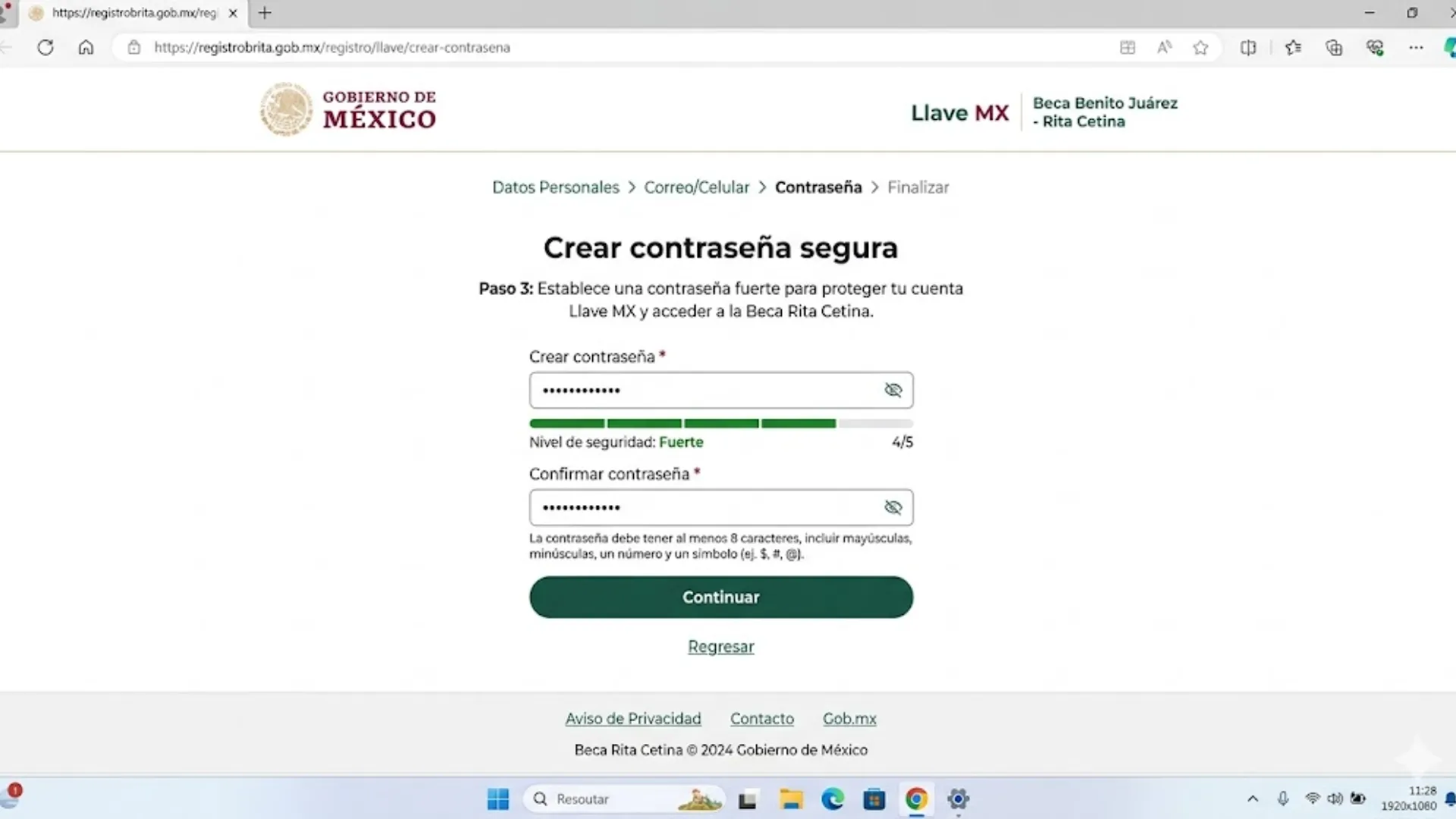This screenshot has height=819, width=1456.
Task: Reload the page with the refresh icon
Action: click(45, 47)
